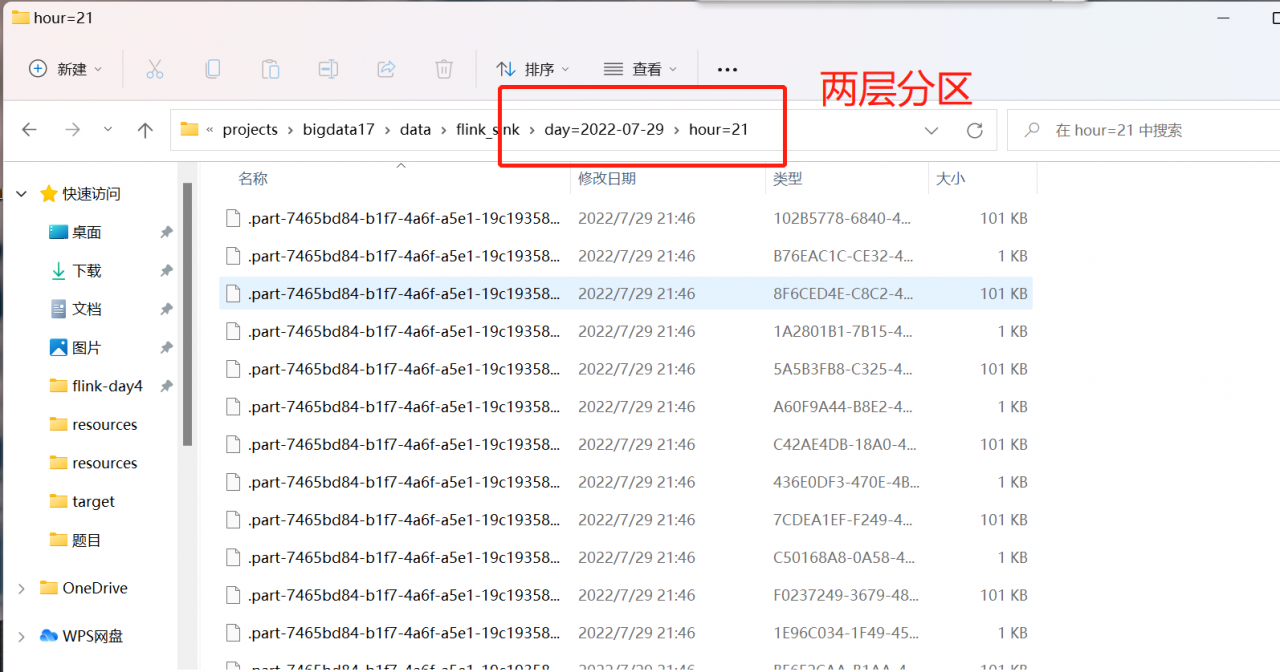Select file with type B76EAC1C-CE32-4...
Image resolution: width=1280 pixels, height=672 pixels.
[626, 256]
